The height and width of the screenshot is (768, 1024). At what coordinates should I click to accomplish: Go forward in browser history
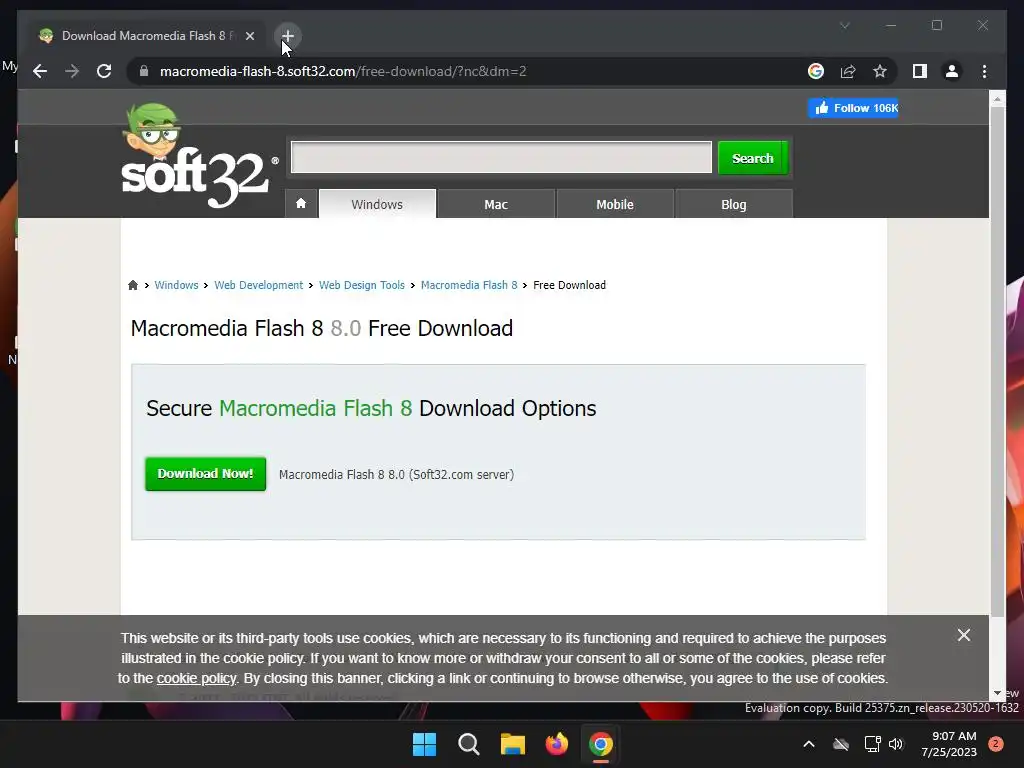(72, 71)
